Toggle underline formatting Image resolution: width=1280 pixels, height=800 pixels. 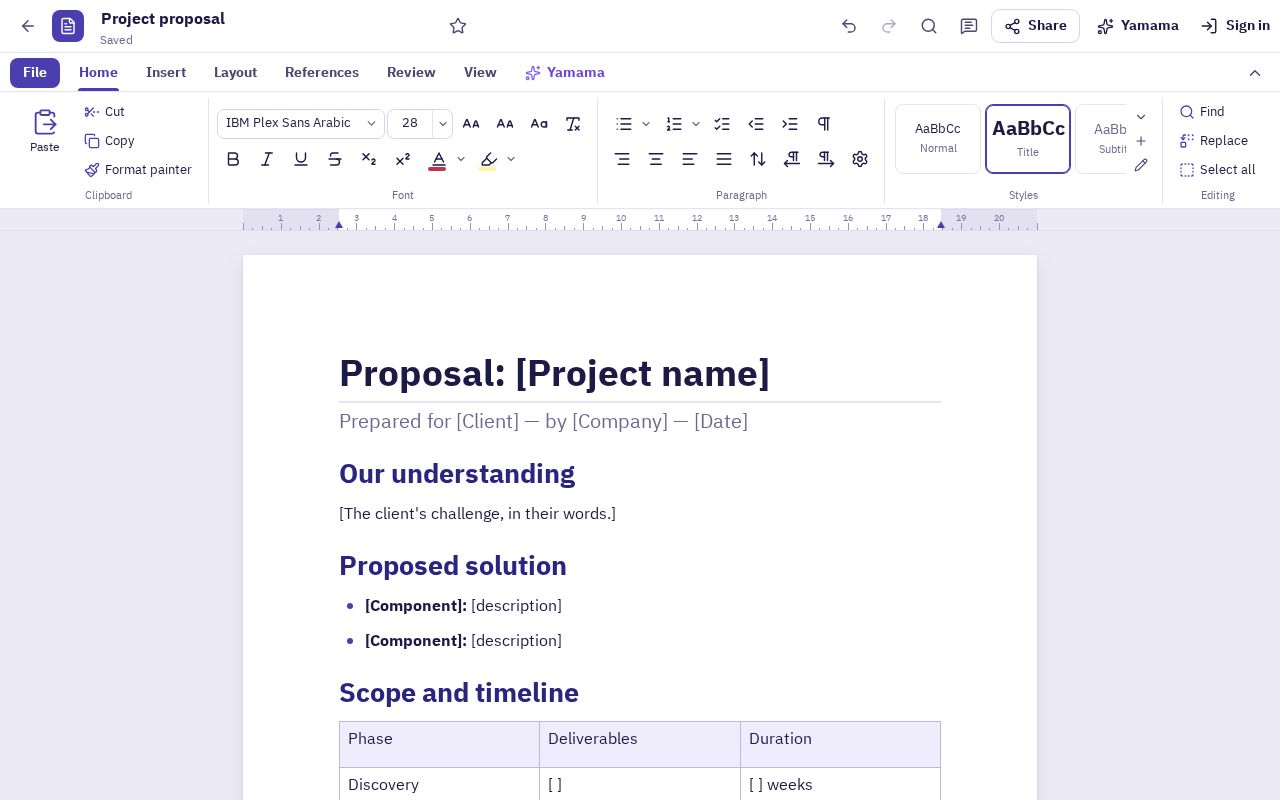pos(301,159)
